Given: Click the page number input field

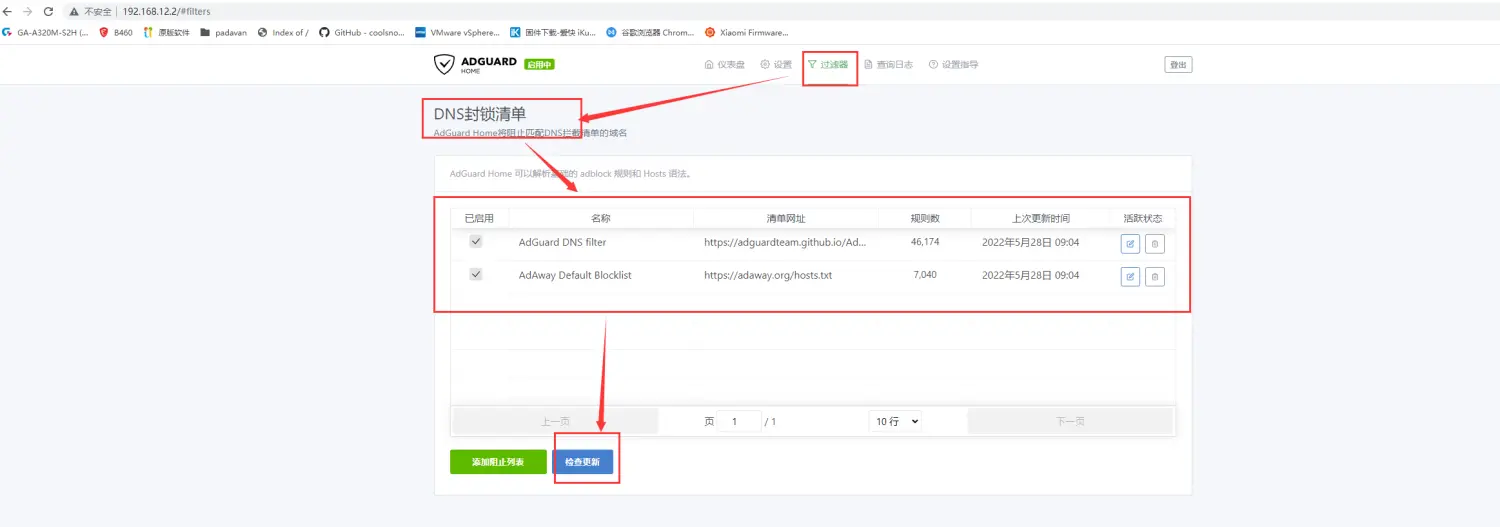Looking at the screenshot, I should pos(740,421).
